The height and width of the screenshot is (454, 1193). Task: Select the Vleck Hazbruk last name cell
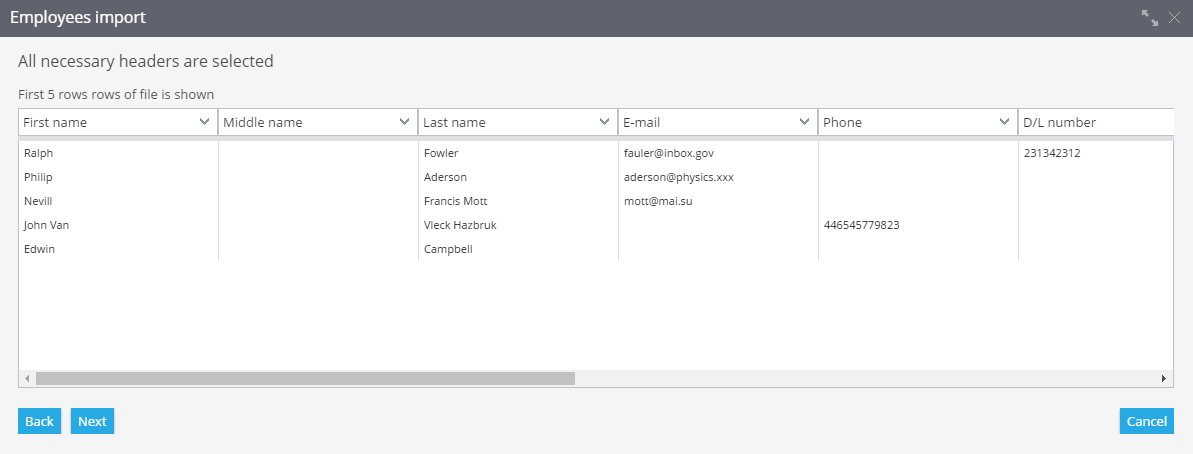[x=518, y=225]
